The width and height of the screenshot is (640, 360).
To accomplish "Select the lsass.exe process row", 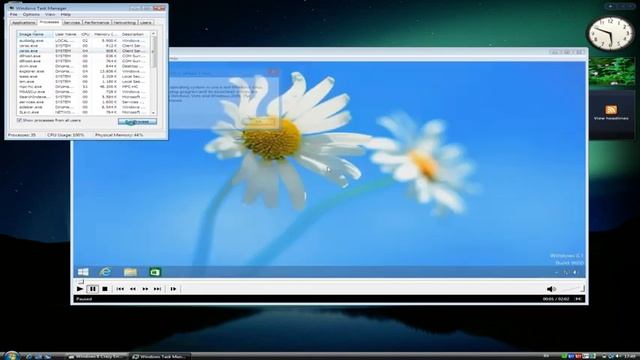I will (x=84, y=76).
